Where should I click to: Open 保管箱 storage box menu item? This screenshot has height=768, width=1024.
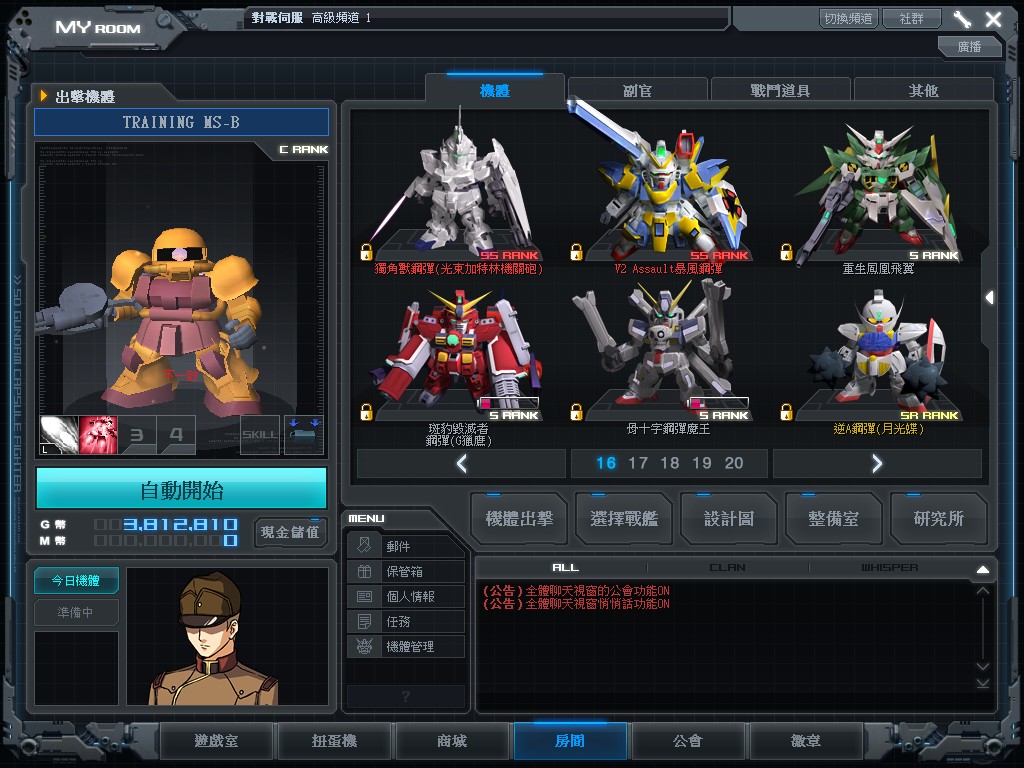coord(406,571)
